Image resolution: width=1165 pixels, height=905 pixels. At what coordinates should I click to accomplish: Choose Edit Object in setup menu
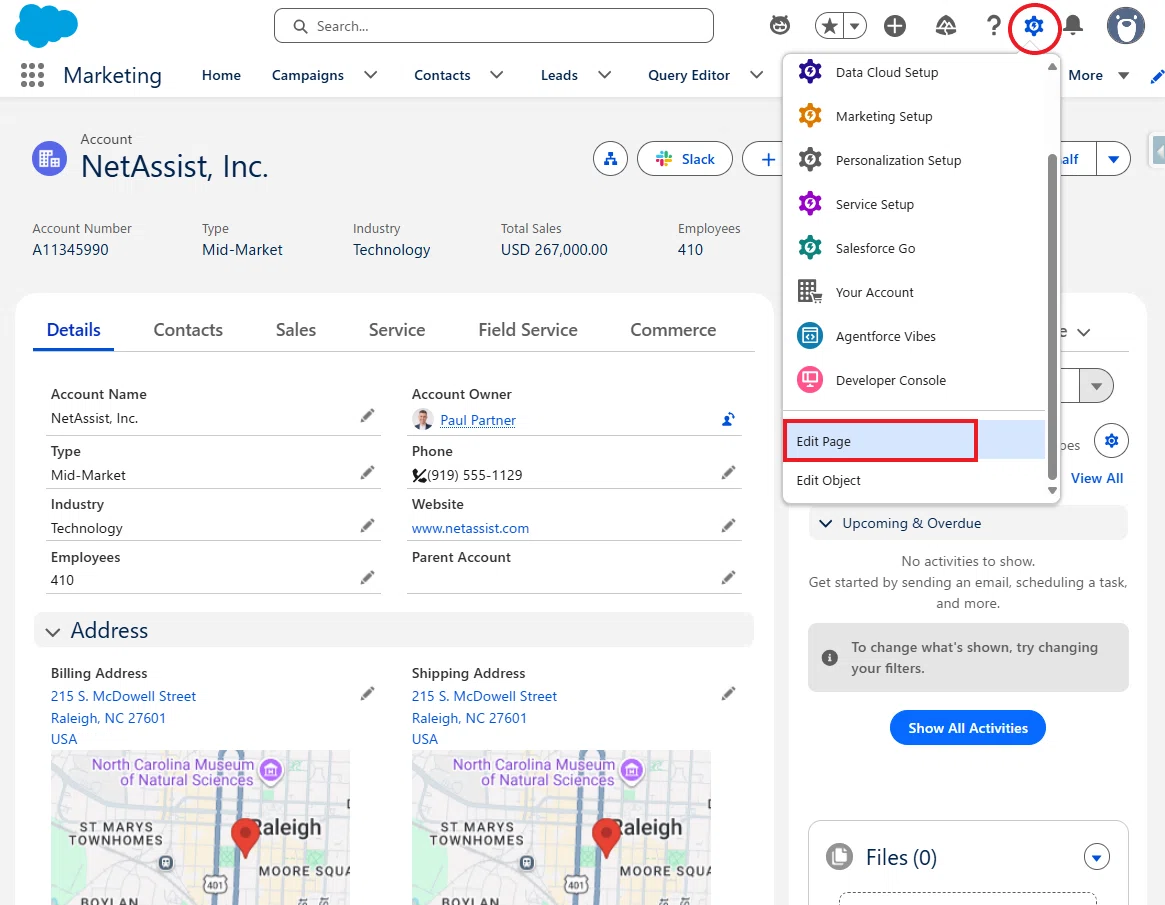coord(915,480)
